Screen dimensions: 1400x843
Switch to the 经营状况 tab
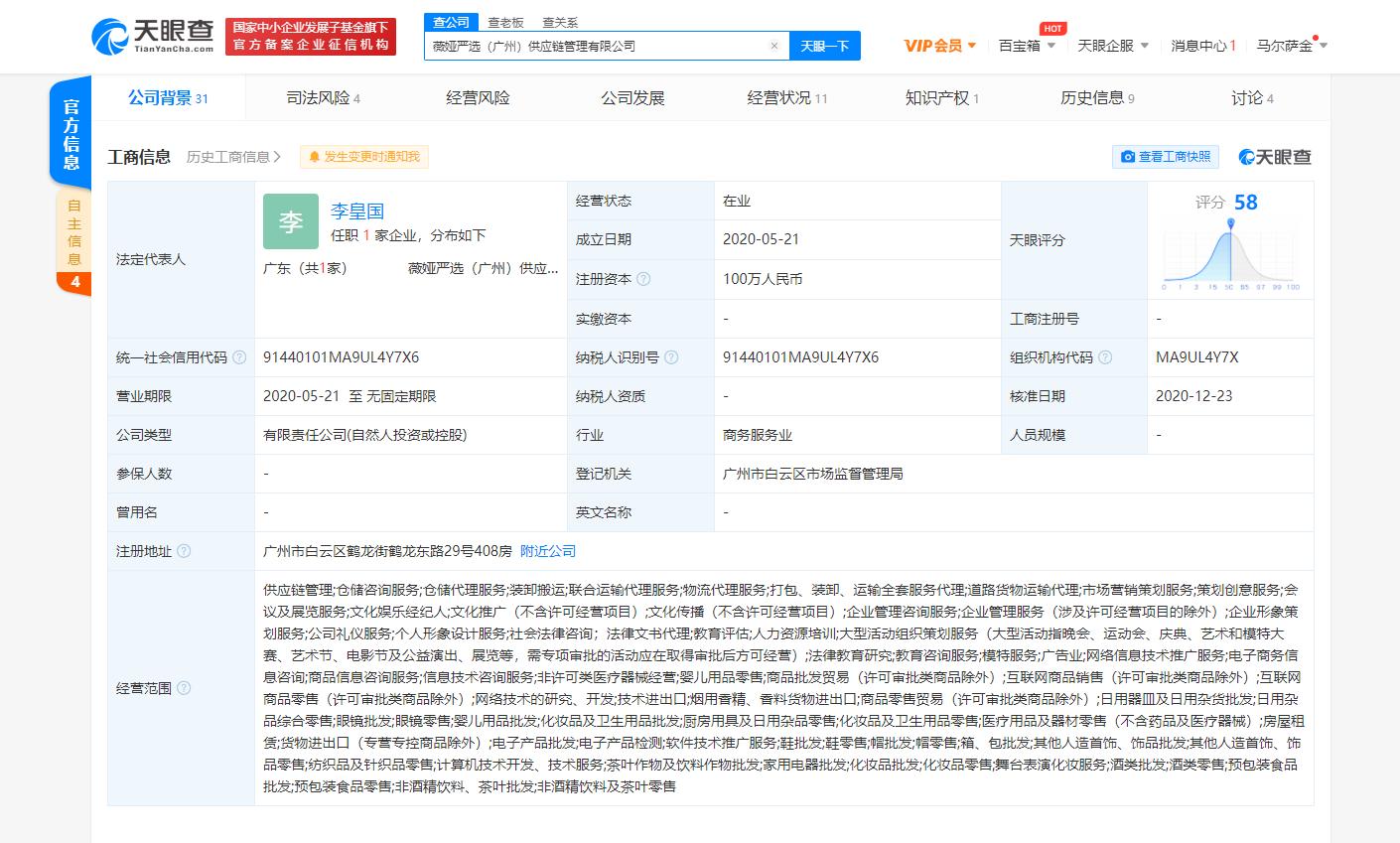pyautogui.click(x=786, y=97)
